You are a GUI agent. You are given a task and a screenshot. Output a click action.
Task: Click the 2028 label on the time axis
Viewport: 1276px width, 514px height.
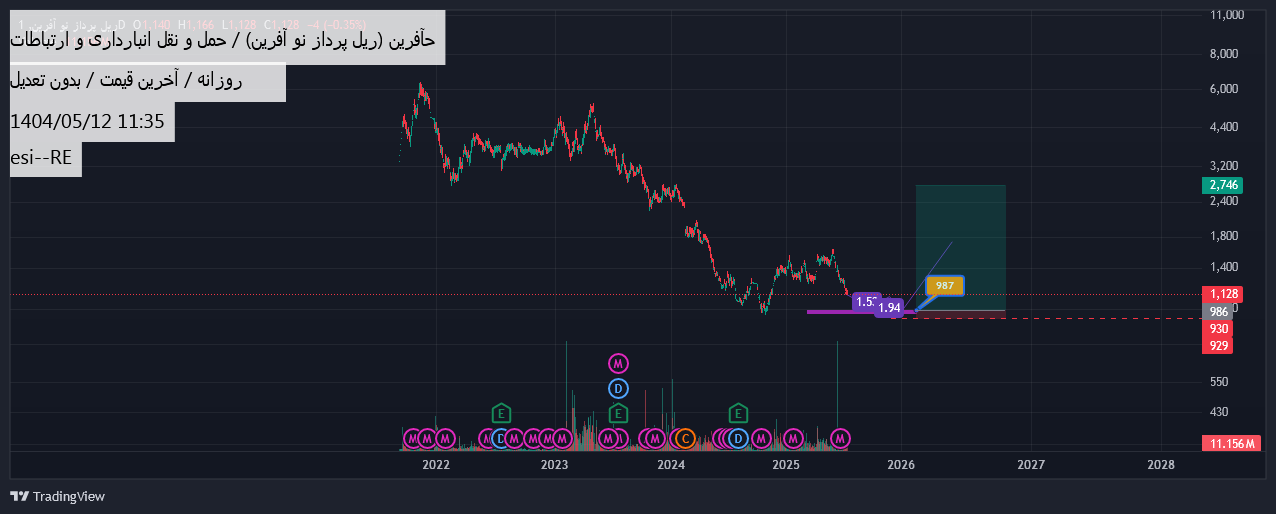click(x=1161, y=465)
